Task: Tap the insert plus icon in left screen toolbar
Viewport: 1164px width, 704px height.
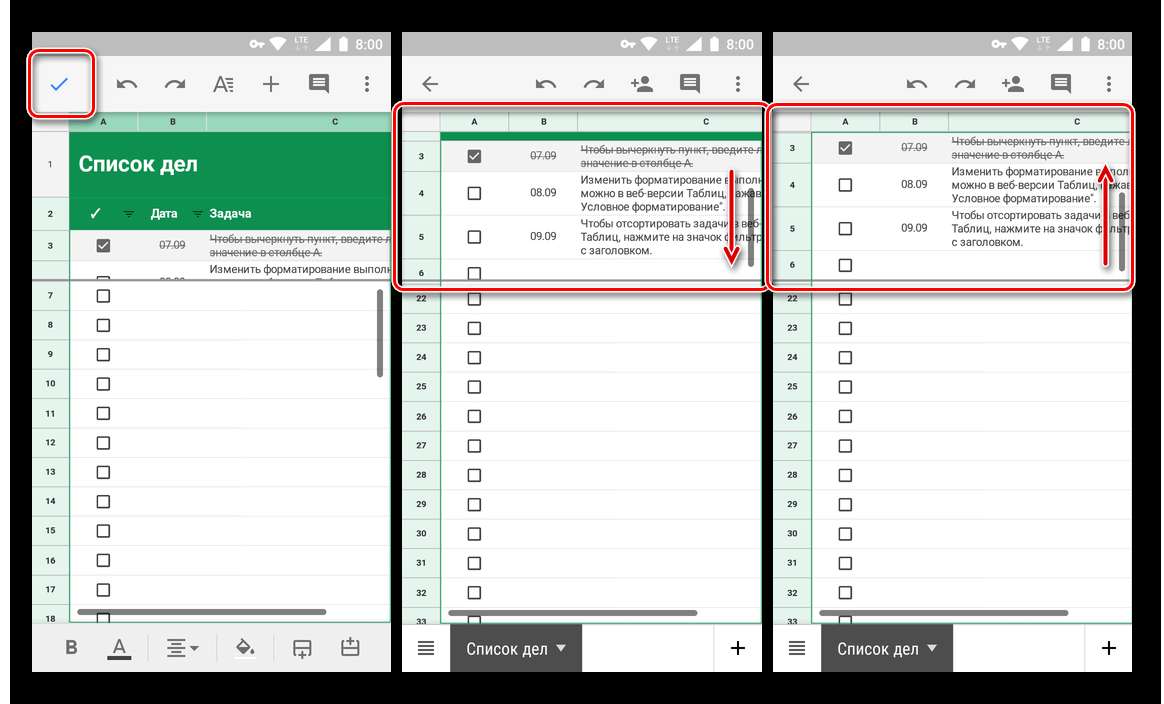Action: [271, 84]
